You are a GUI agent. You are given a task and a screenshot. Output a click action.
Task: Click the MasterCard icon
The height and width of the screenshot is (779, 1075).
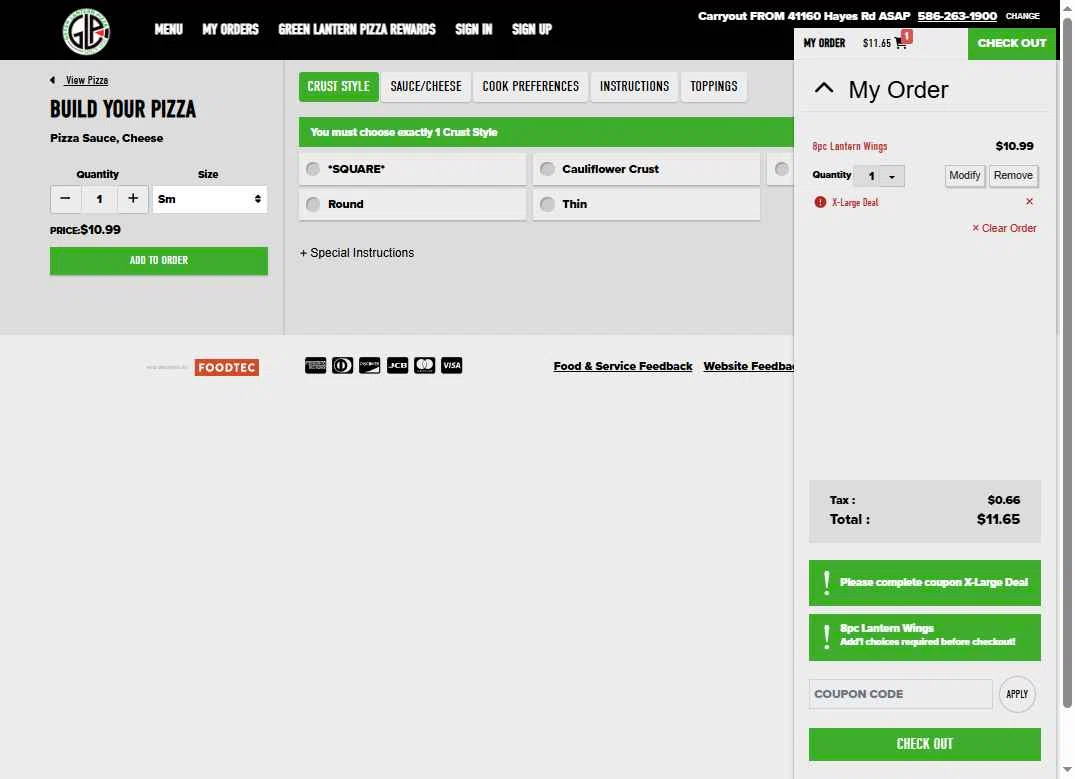pyautogui.click(x=424, y=365)
